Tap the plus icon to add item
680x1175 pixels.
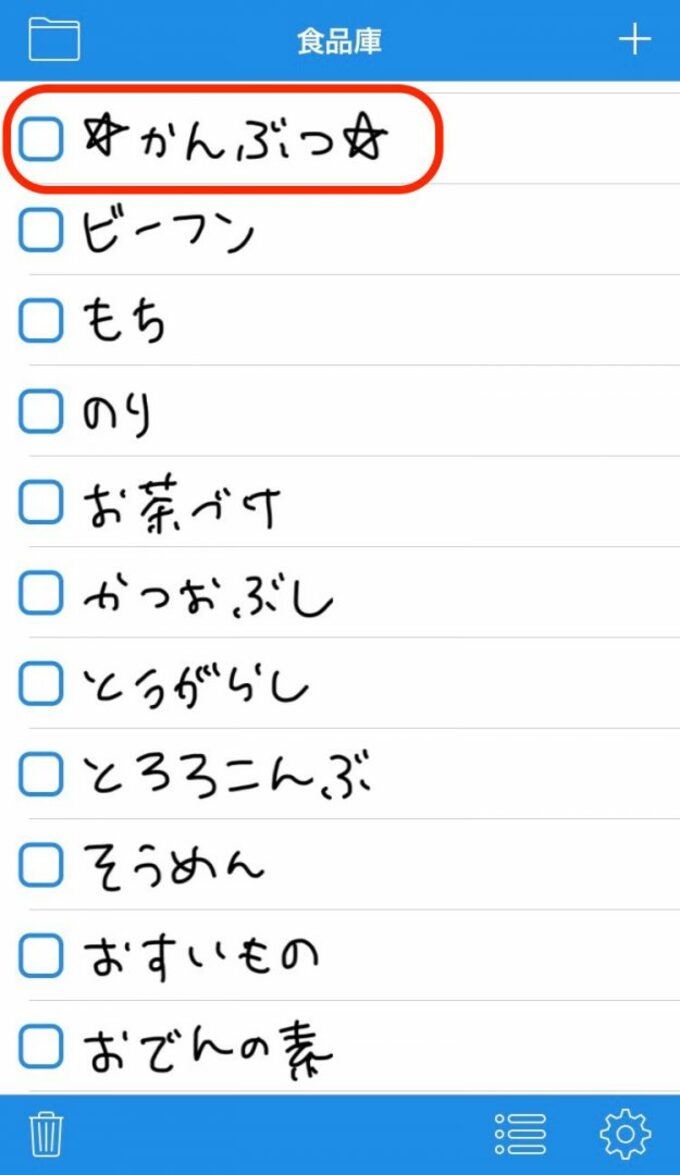[x=634, y=39]
